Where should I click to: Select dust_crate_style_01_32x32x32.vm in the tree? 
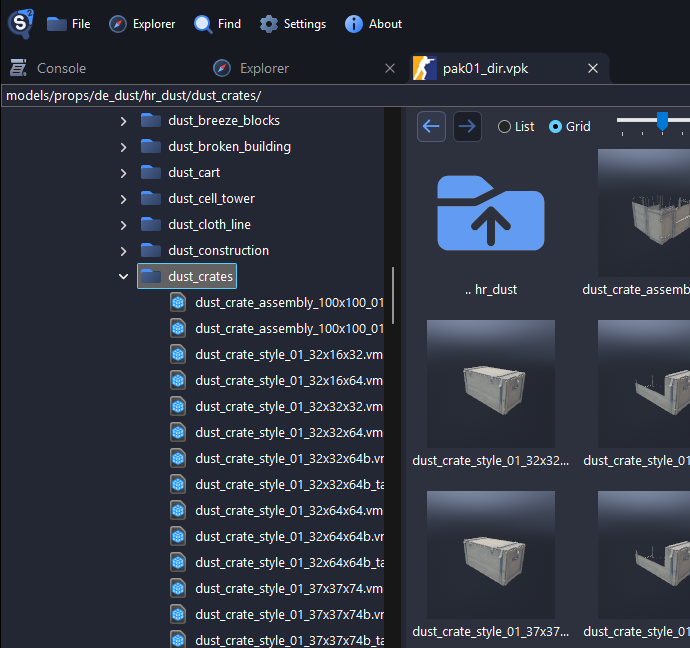[x=289, y=406]
